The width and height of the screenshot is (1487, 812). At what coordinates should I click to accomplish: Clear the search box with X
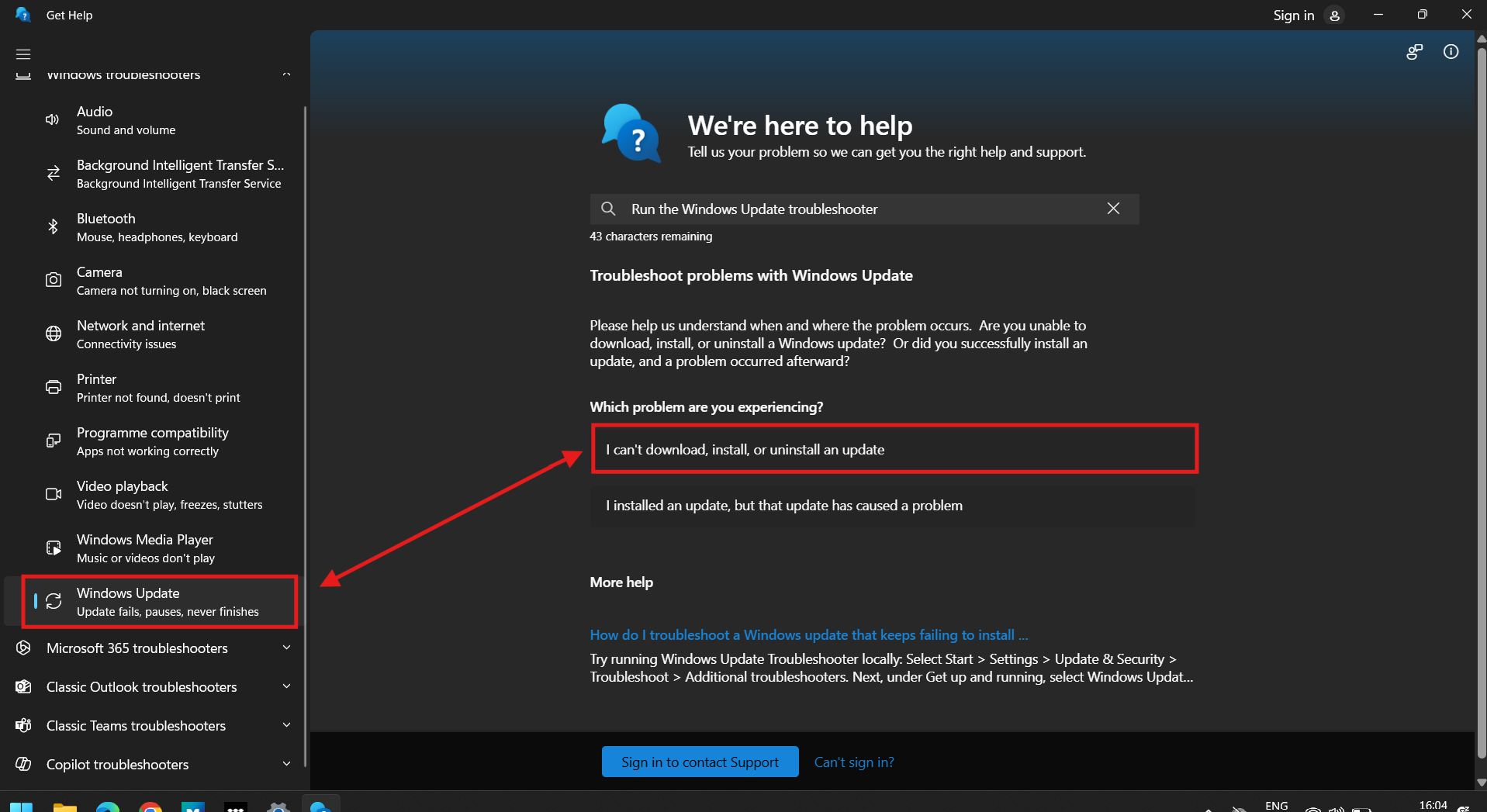pos(1113,209)
